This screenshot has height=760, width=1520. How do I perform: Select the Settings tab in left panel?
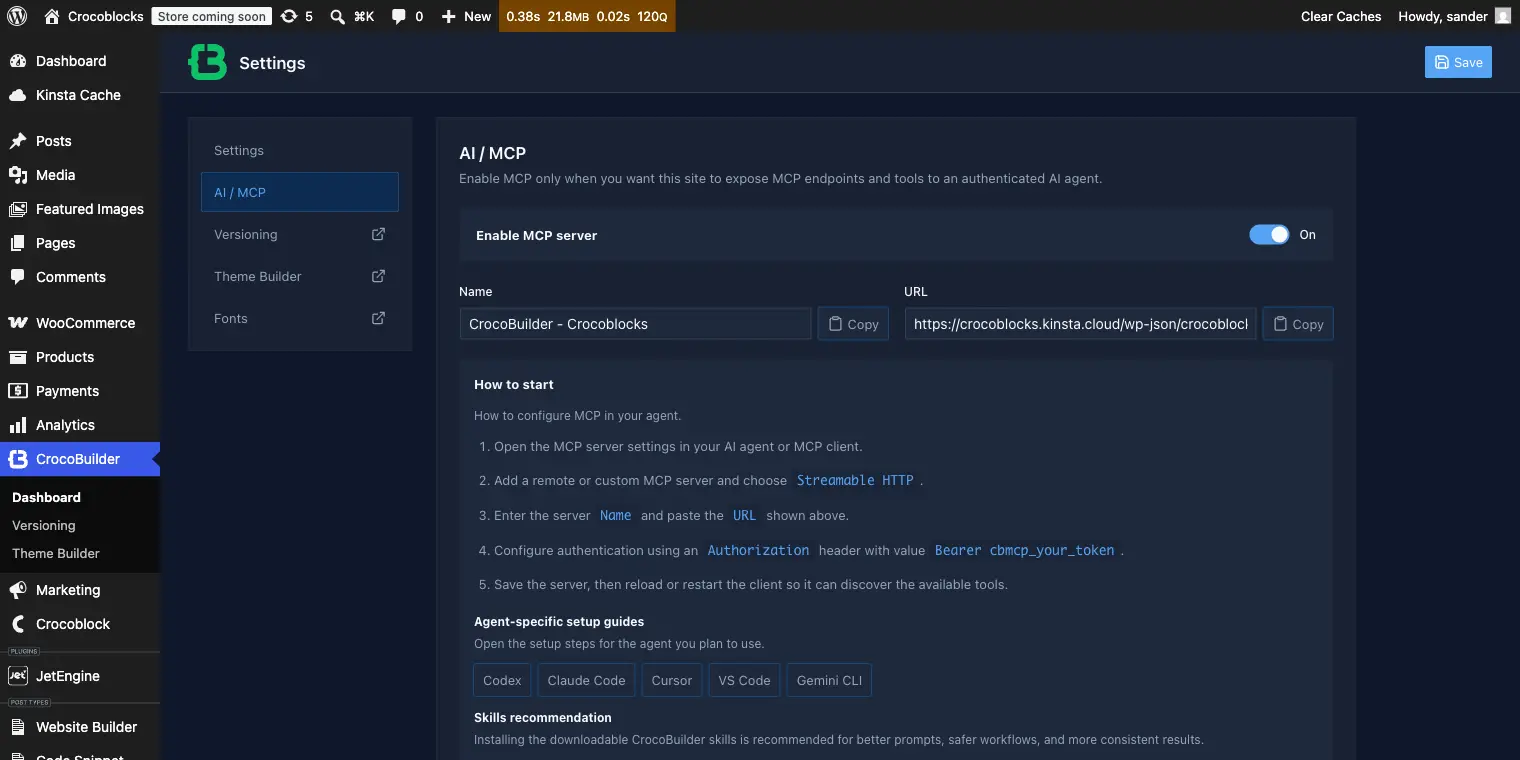coord(300,150)
